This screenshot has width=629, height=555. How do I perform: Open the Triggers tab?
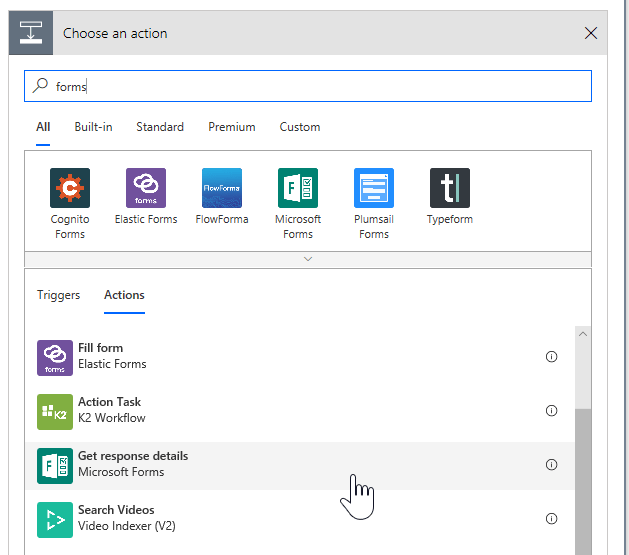pos(59,295)
